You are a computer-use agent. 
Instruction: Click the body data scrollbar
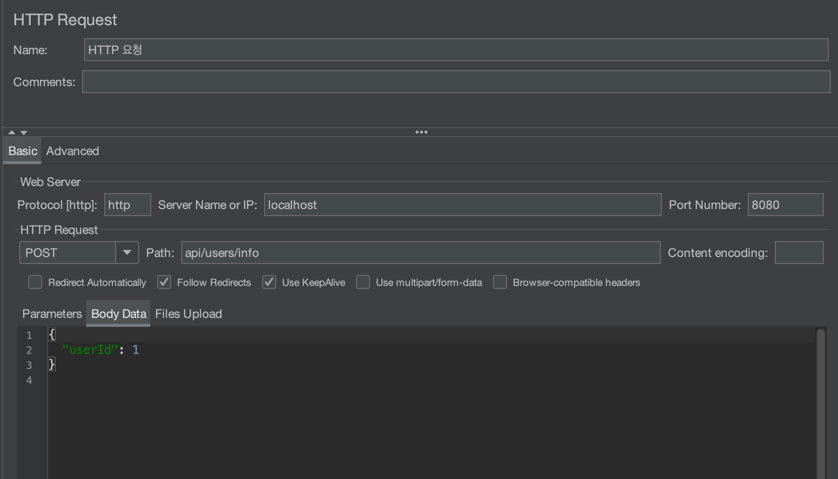pos(821,400)
